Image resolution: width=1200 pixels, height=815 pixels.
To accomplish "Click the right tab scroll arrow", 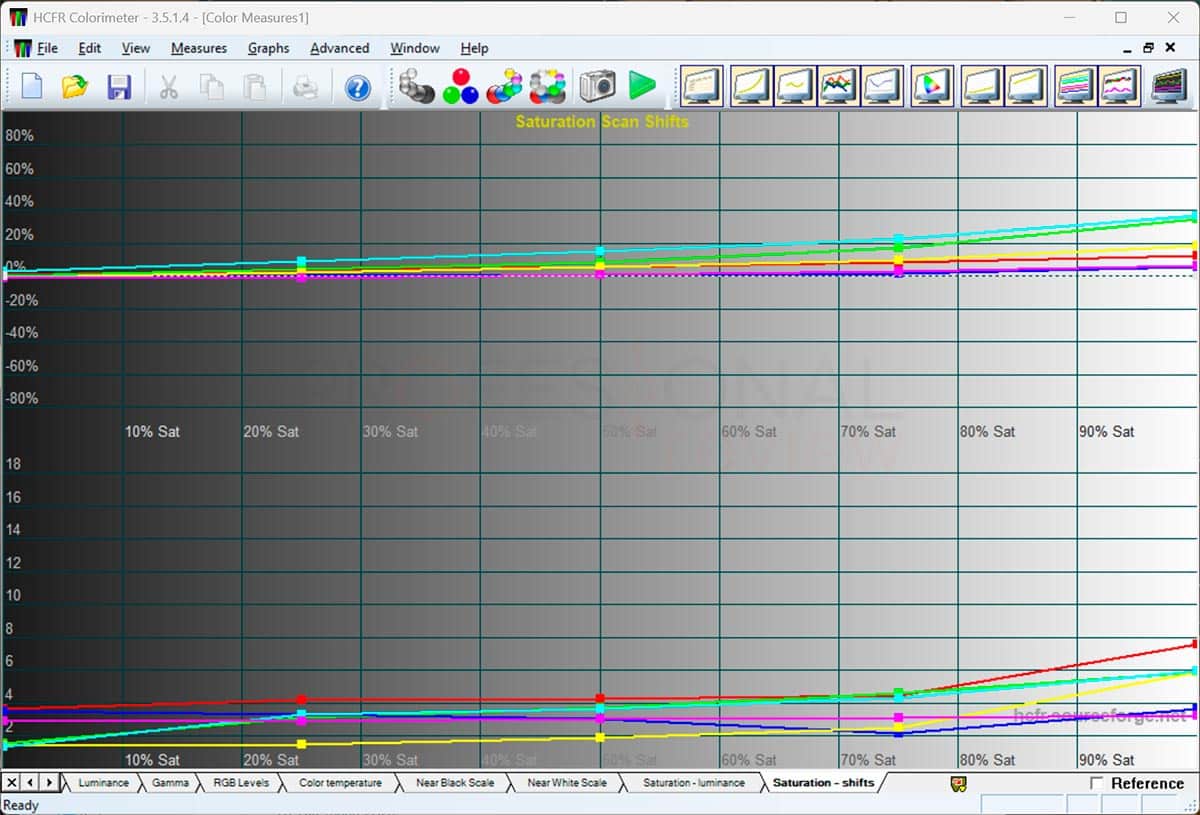I will click(49, 782).
